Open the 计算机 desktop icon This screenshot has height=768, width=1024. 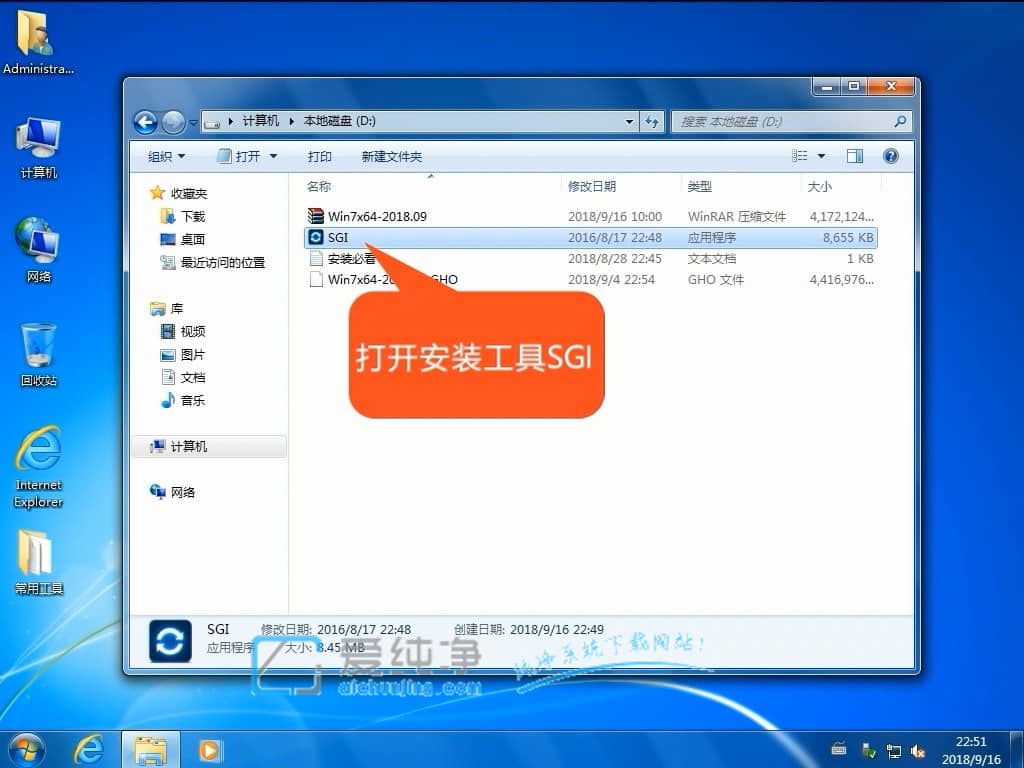37,141
